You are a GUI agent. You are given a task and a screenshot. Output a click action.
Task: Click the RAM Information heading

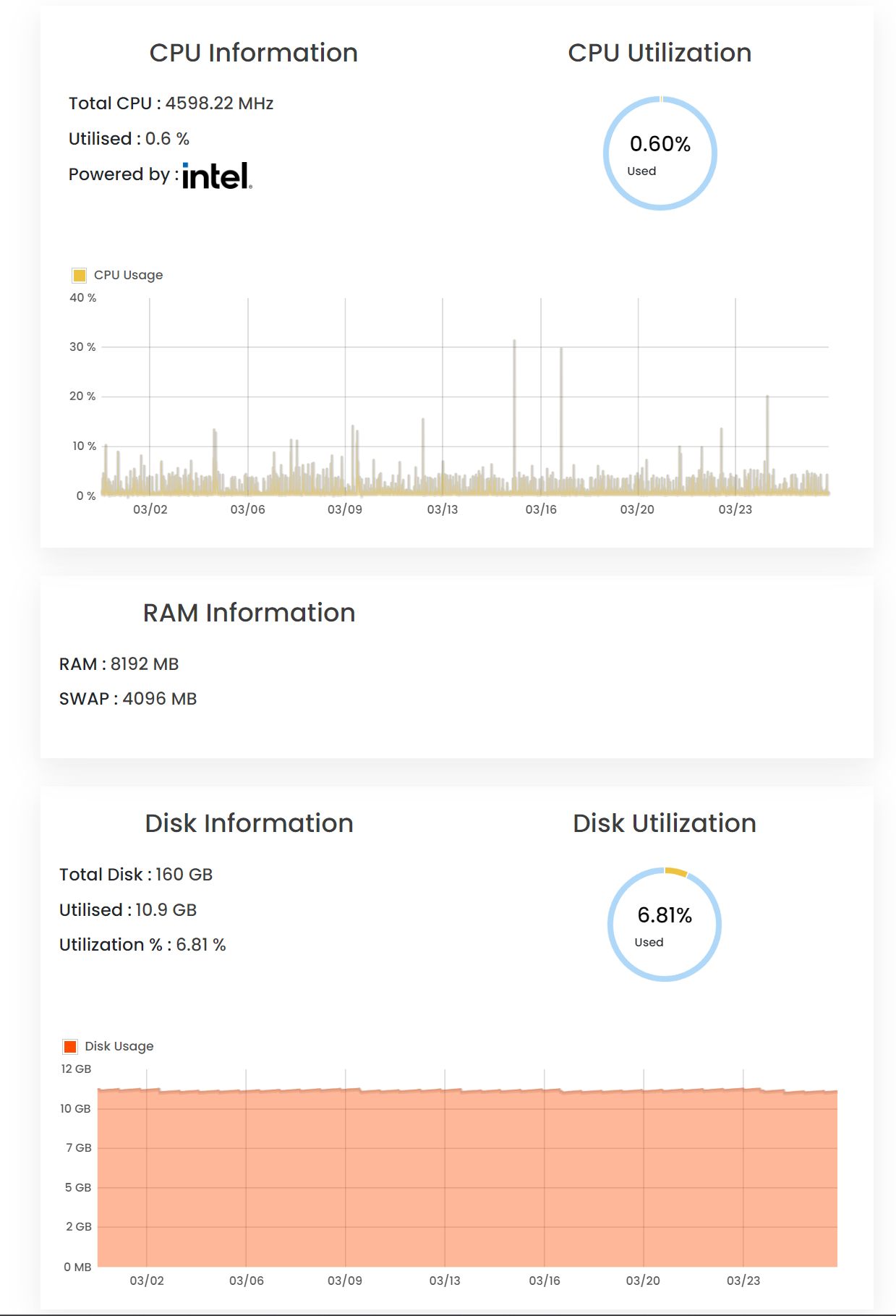249,613
